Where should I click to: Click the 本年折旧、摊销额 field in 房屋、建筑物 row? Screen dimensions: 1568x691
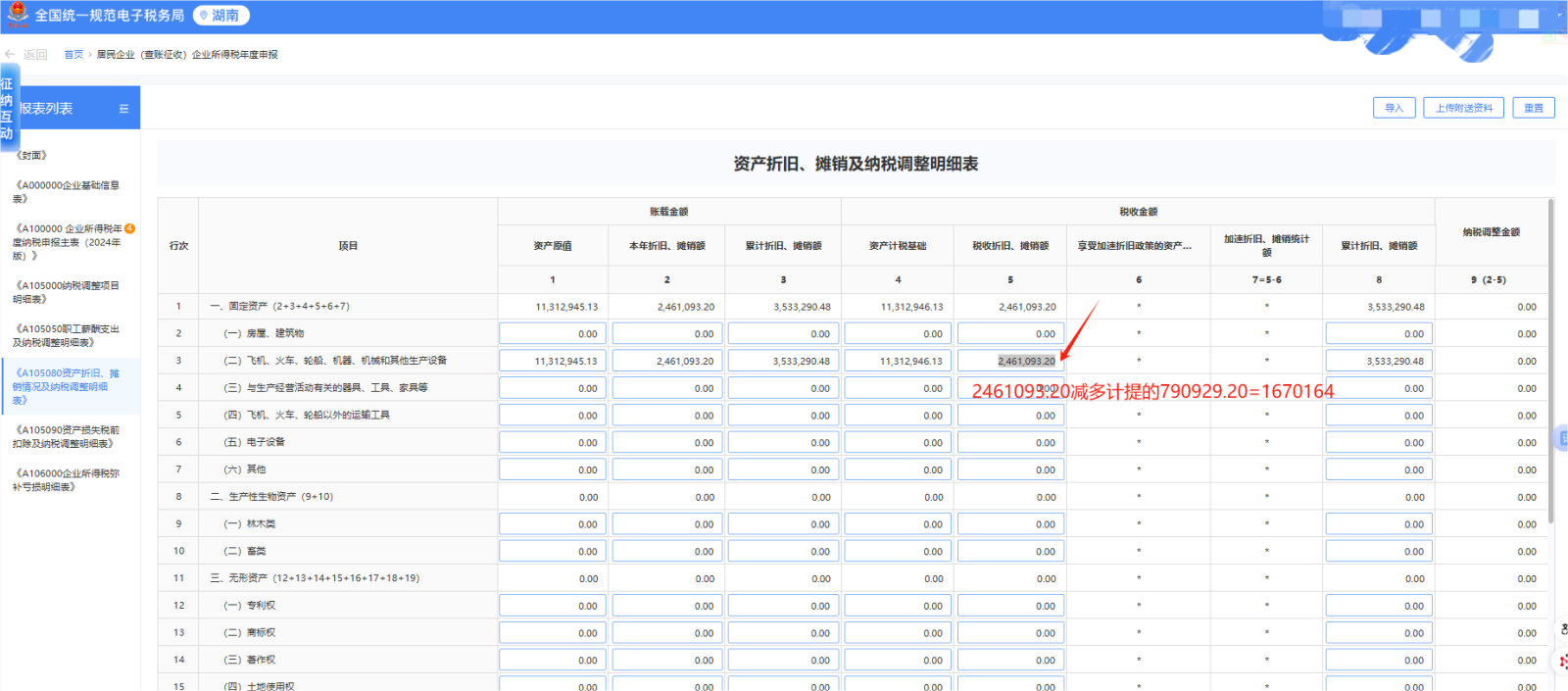coord(666,333)
